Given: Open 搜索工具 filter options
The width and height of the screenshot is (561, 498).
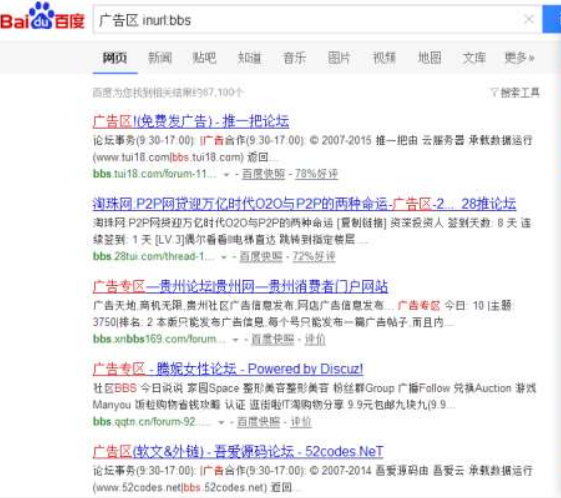Looking at the screenshot, I should (x=515, y=93).
